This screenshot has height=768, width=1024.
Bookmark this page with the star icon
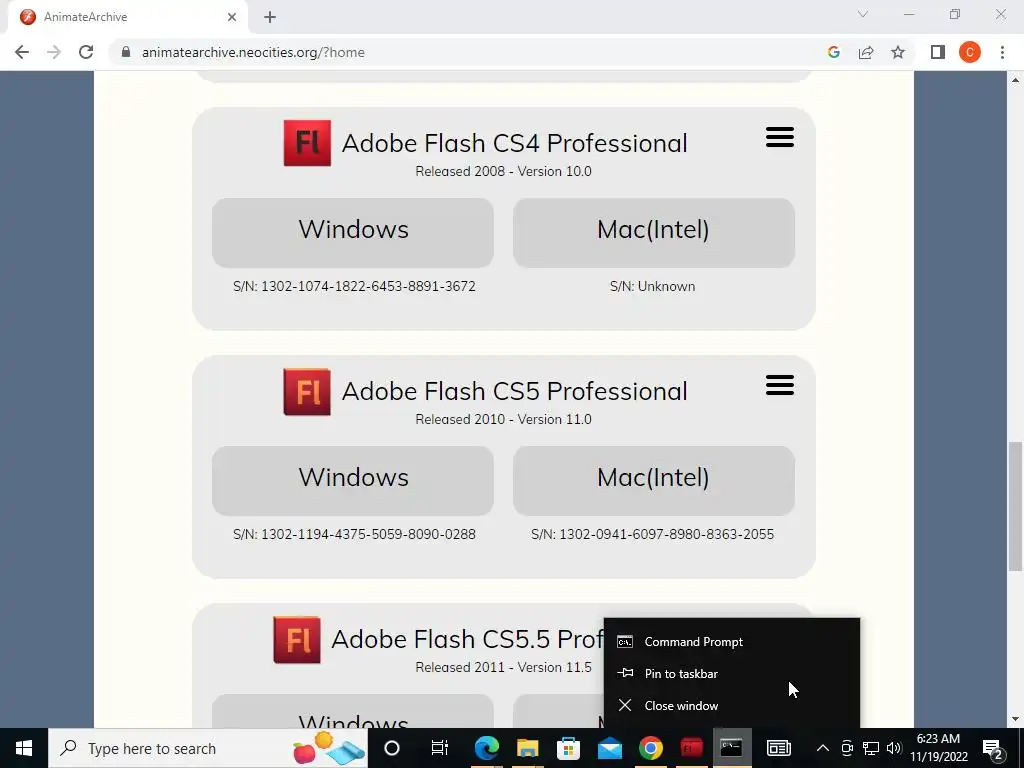(898, 52)
